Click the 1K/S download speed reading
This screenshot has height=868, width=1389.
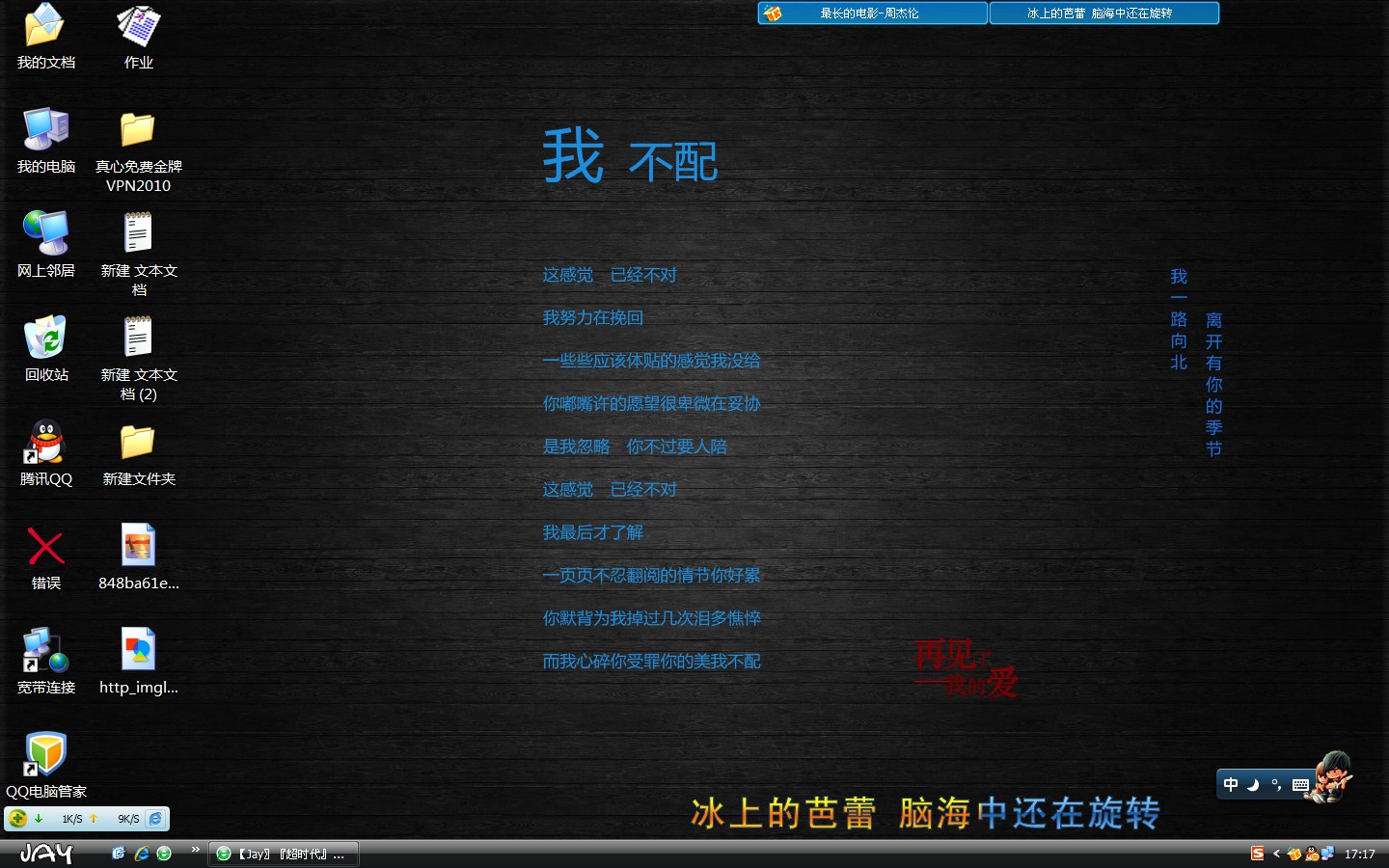(x=71, y=819)
